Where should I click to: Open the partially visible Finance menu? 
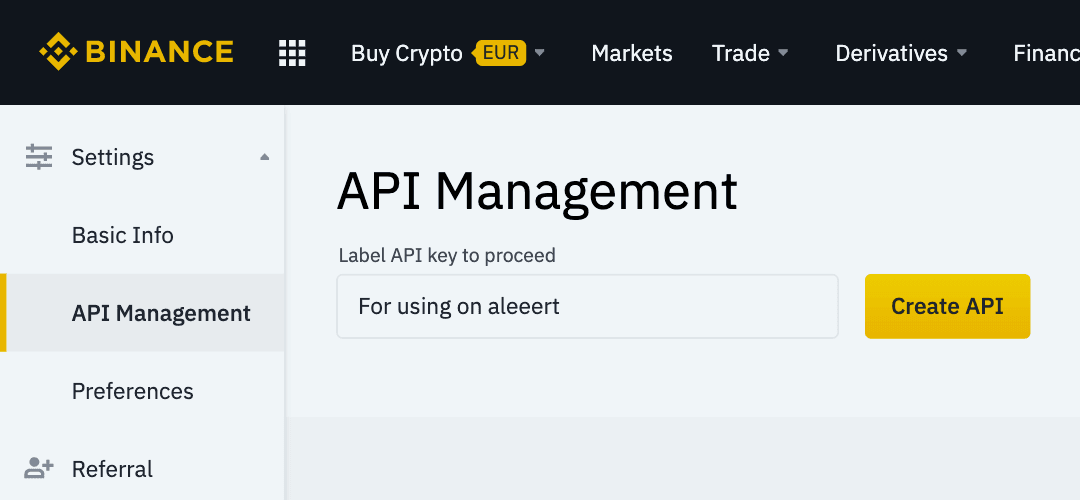[x=1046, y=53]
